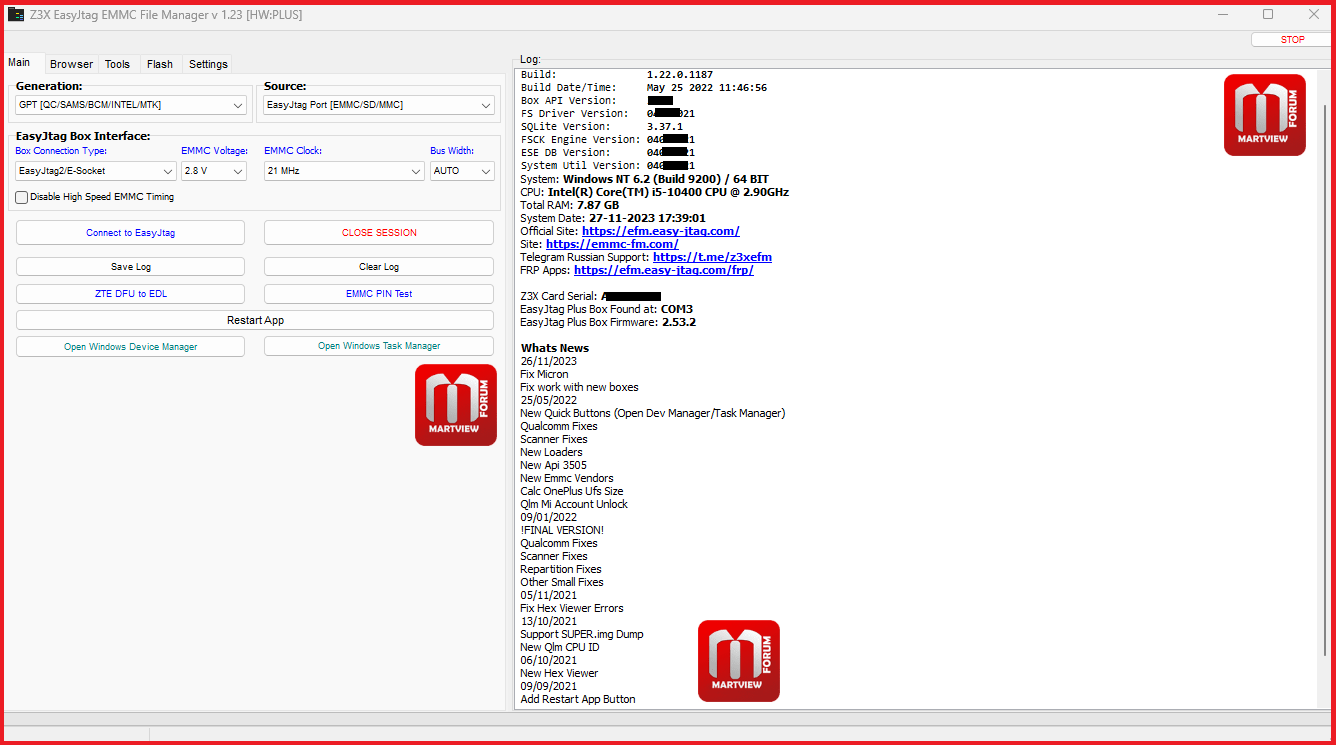The image size is (1336, 745).
Task: Enable Disable High Speed EMMC Timing checkbox
Action: pyautogui.click(x=22, y=197)
